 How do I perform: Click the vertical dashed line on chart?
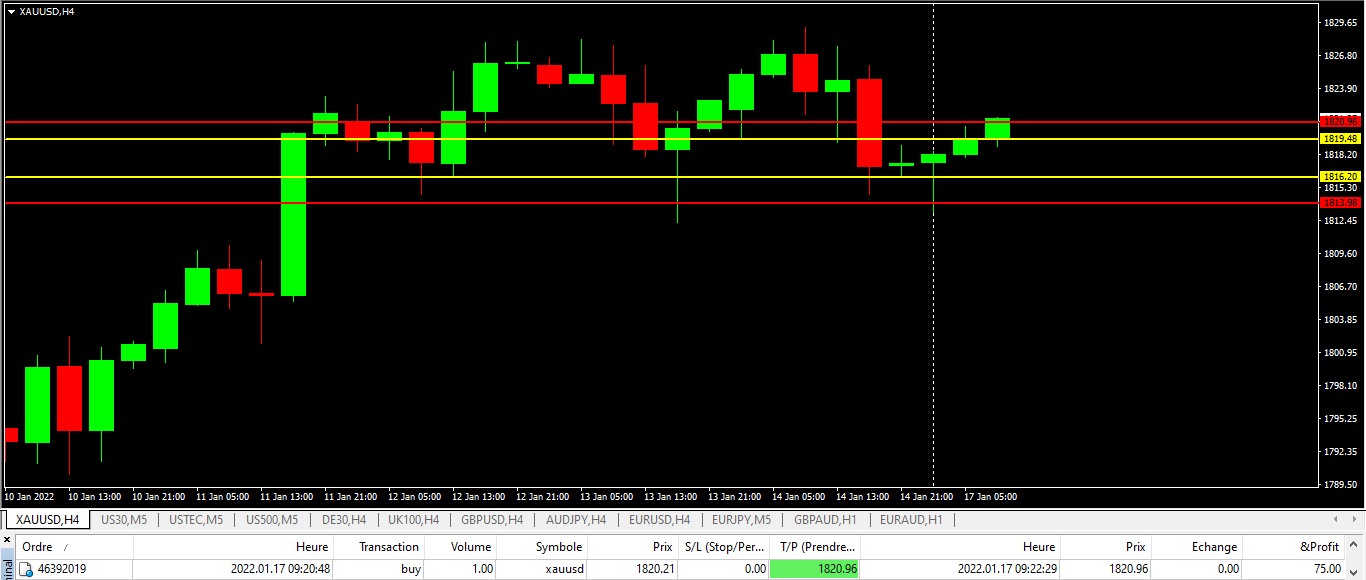(933, 300)
